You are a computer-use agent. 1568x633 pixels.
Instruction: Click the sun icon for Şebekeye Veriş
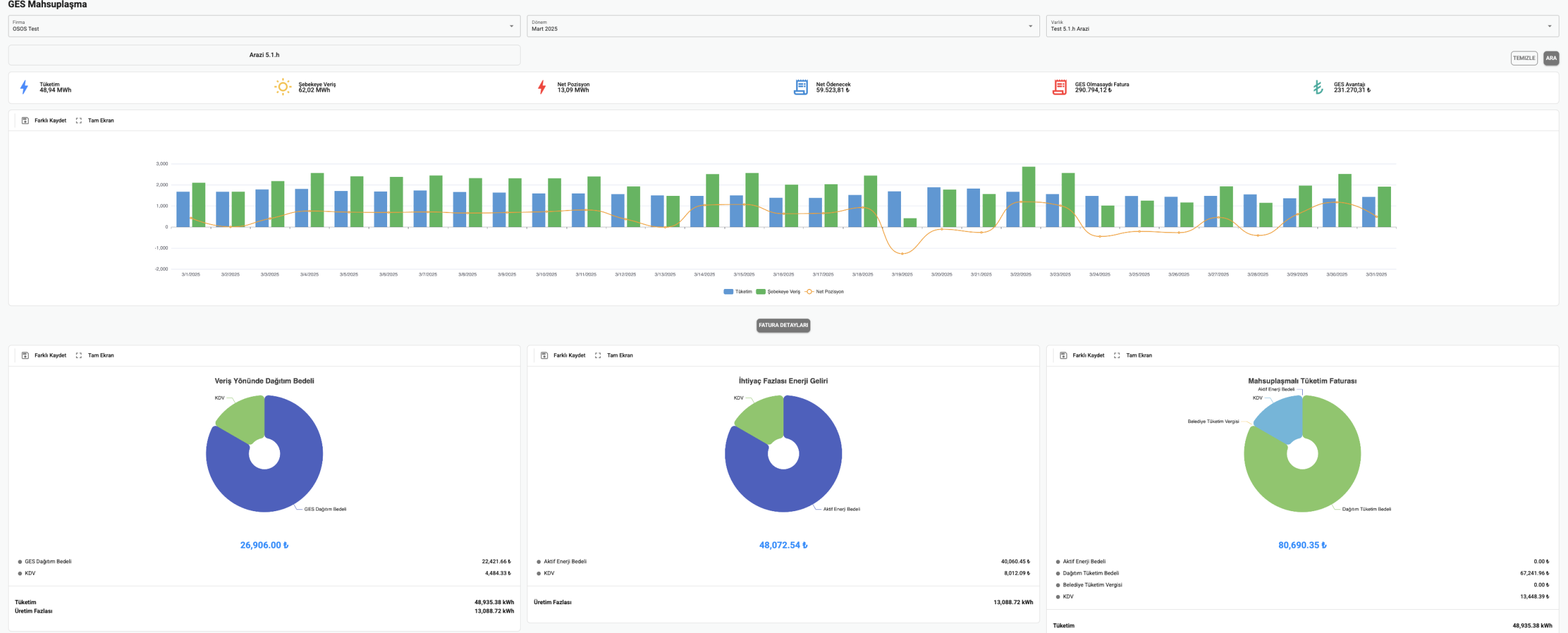[282, 88]
